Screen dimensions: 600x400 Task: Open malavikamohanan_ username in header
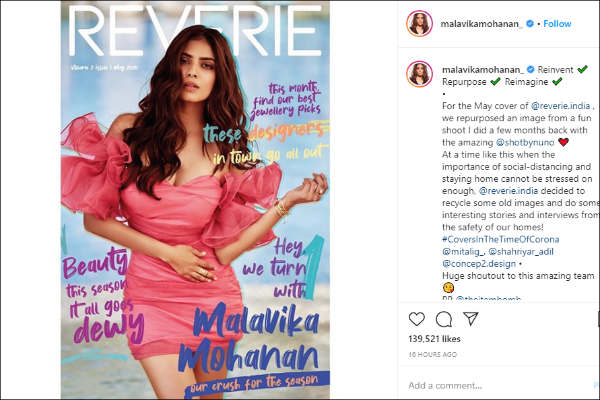pos(482,24)
